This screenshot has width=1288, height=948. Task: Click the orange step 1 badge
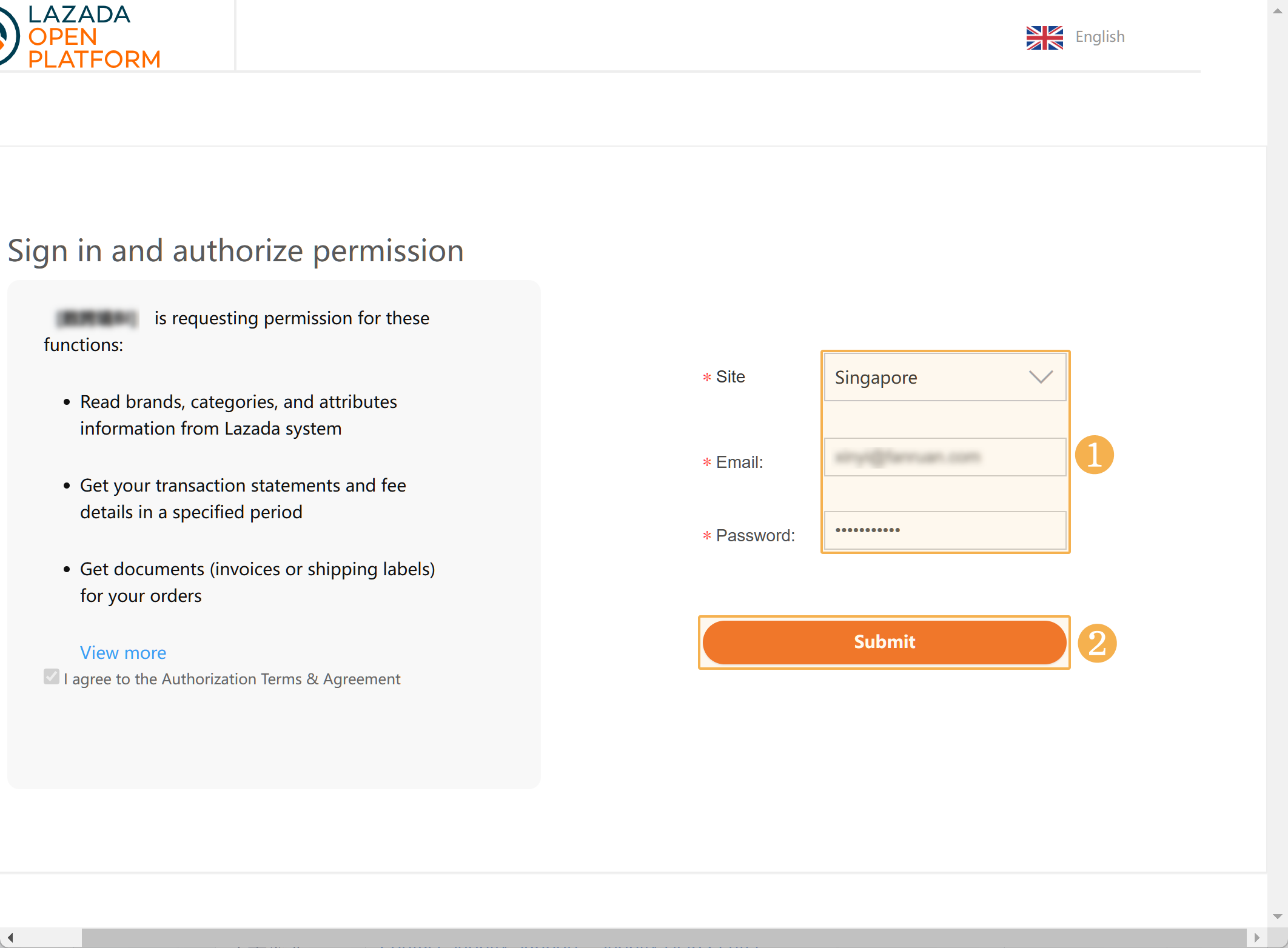pos(1094,455)
